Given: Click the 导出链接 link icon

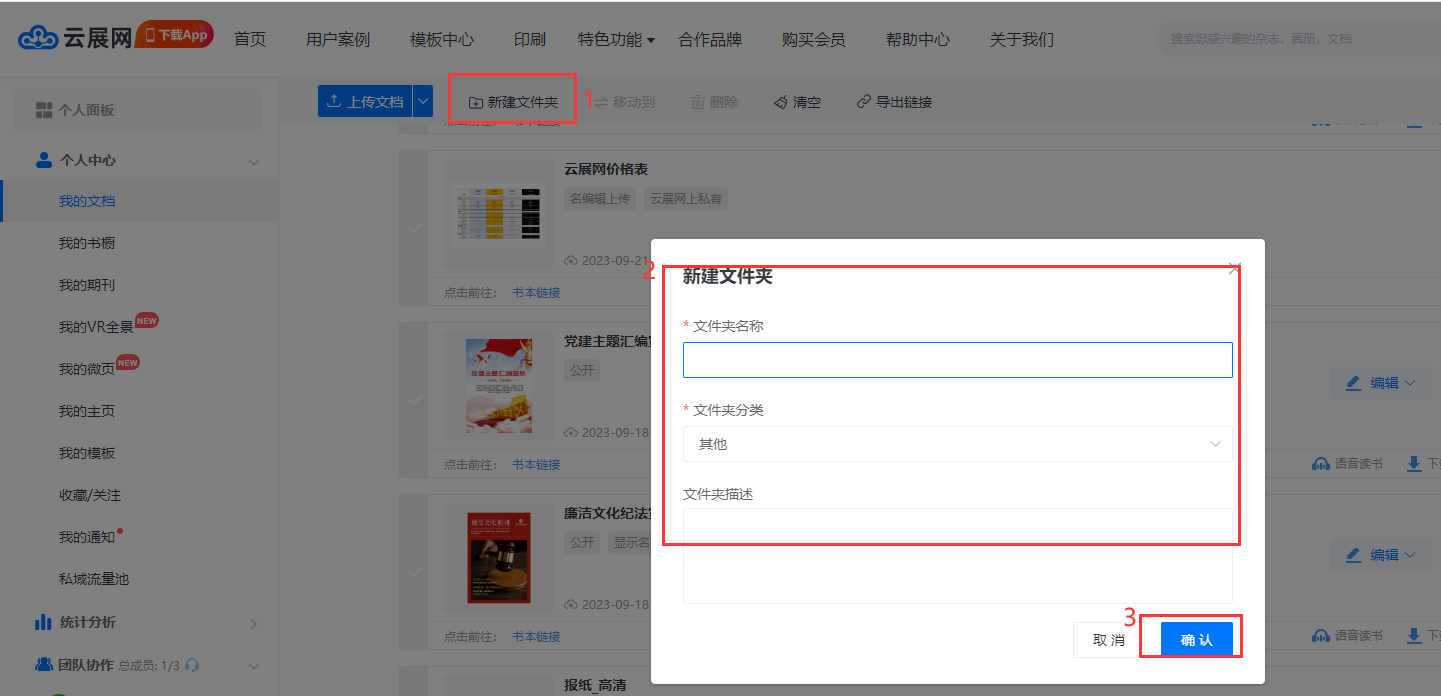Looking at the screenshot, I should 863,102.
